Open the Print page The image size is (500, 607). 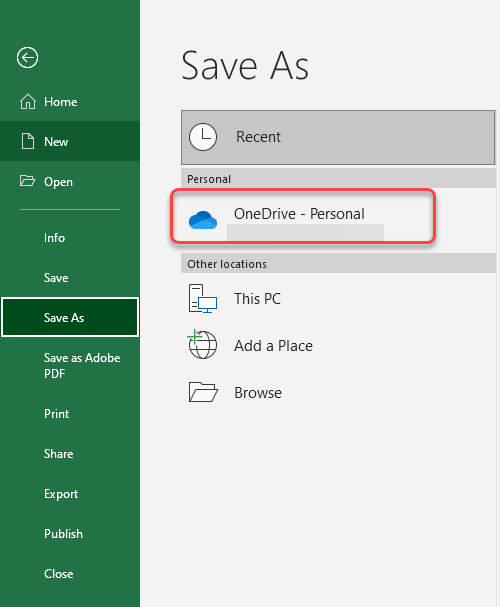click(x=70, y=414)
